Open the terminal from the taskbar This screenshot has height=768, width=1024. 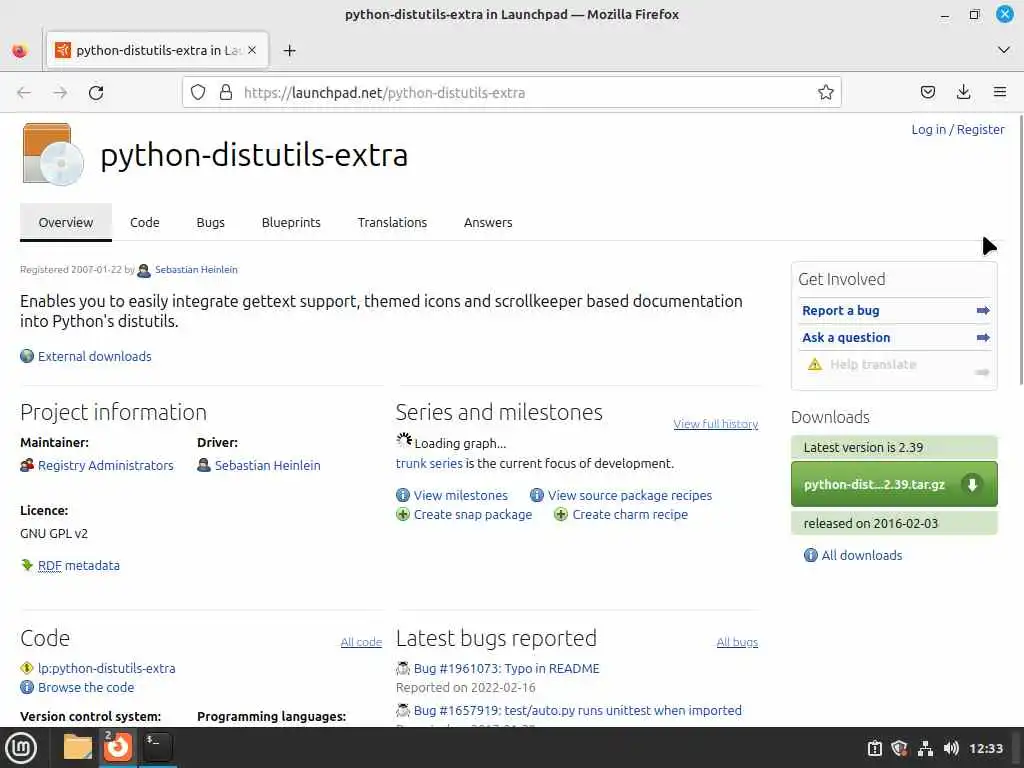[x=157, y=747]
